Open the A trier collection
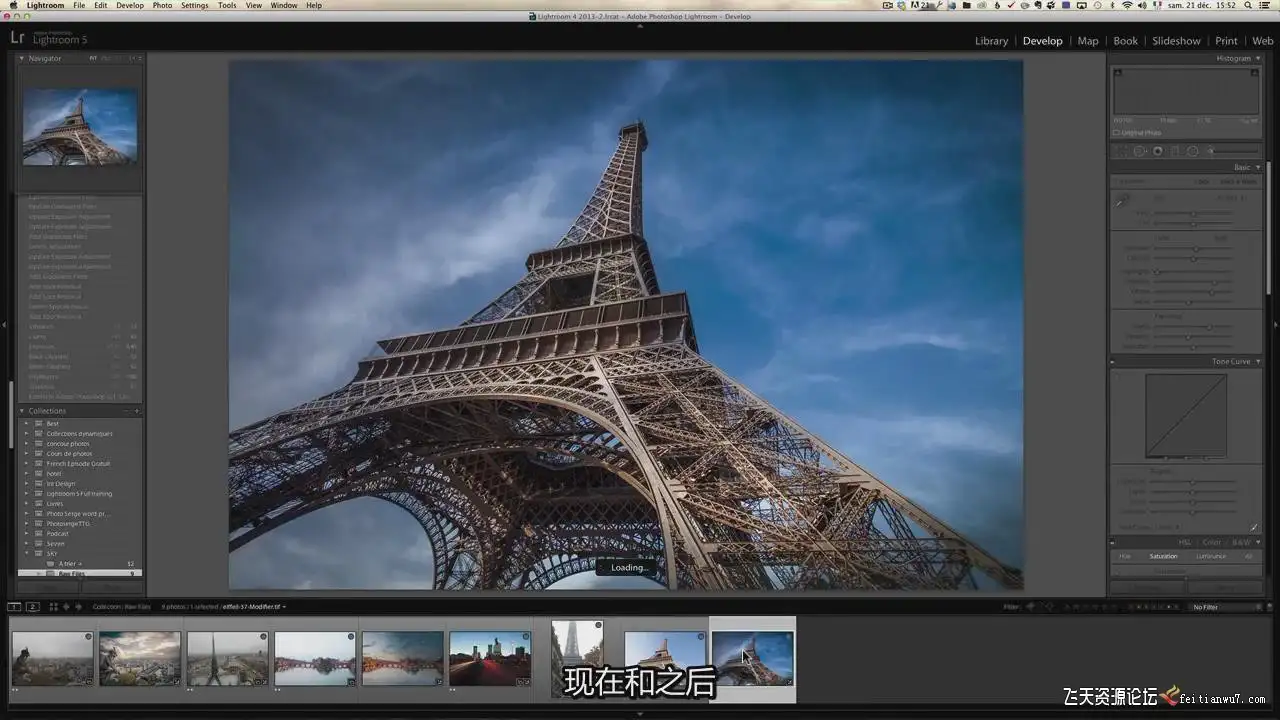The image size is (1280, 720). (68, 564)
